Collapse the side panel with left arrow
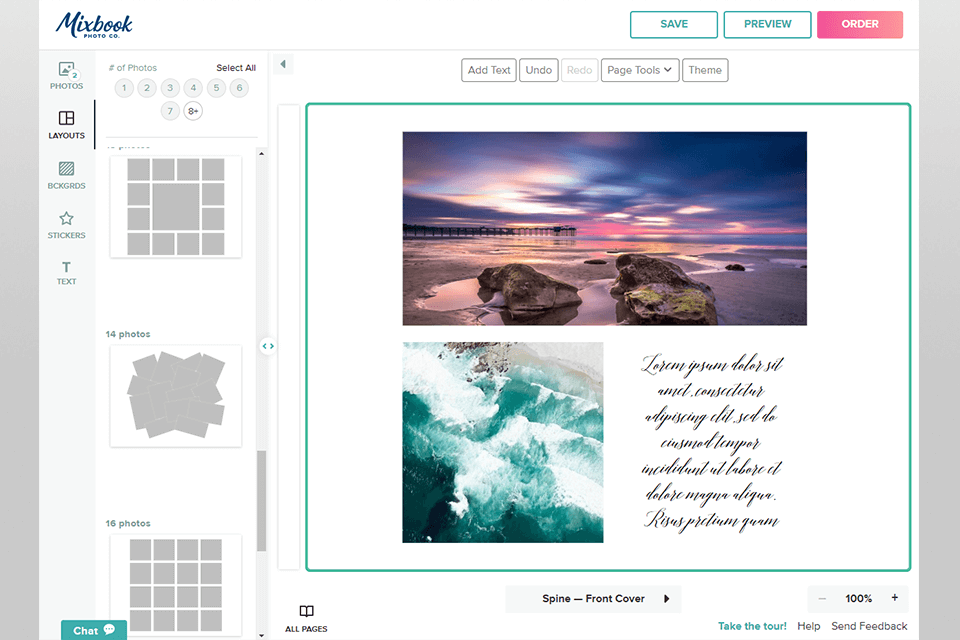The width and height of the screenshot is (960, 640). click(x=283, y=64)
